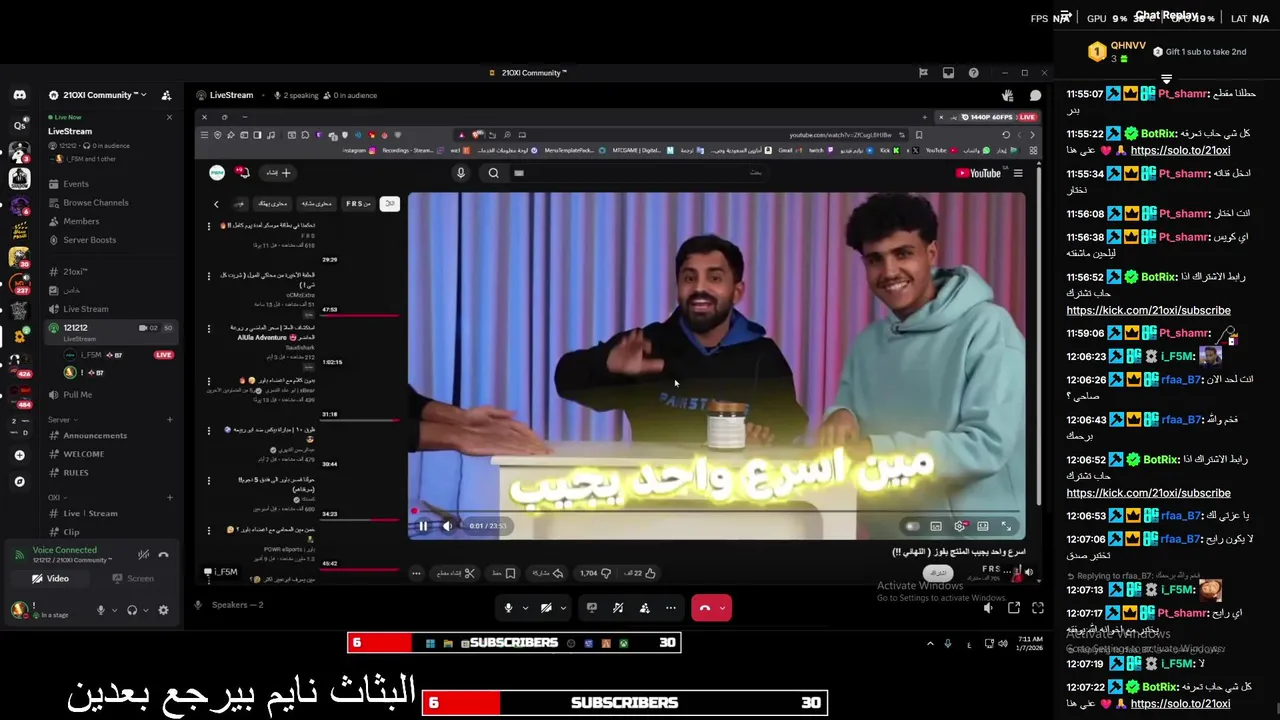1280x720 pixels.
Task: Adjust stream volume speaker icon at bottom right
Action: 989,608
